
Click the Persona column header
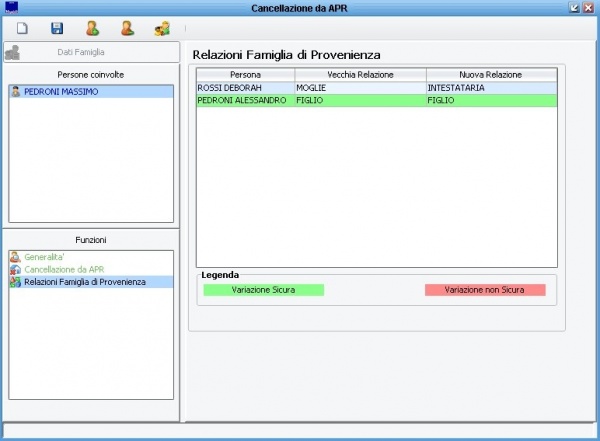pos(246,75)
